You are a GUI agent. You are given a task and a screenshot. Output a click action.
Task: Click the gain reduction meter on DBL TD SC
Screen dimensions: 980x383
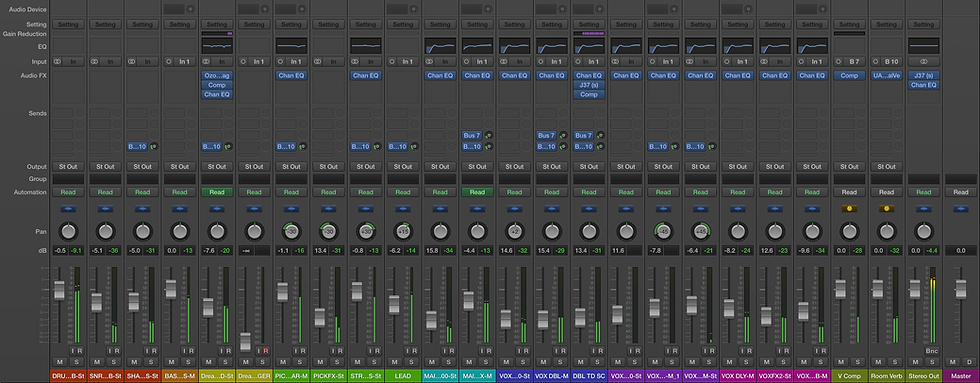click(x=589, y=33)
